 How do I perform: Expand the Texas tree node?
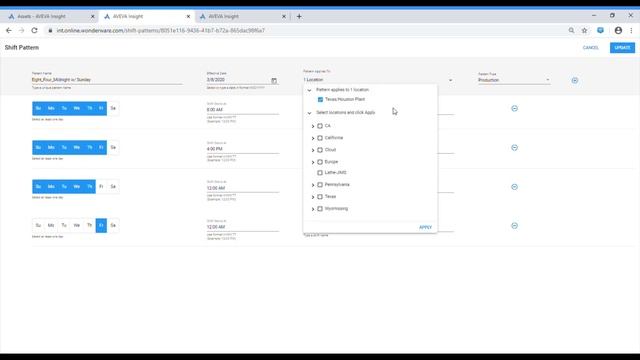coord(313,197)
